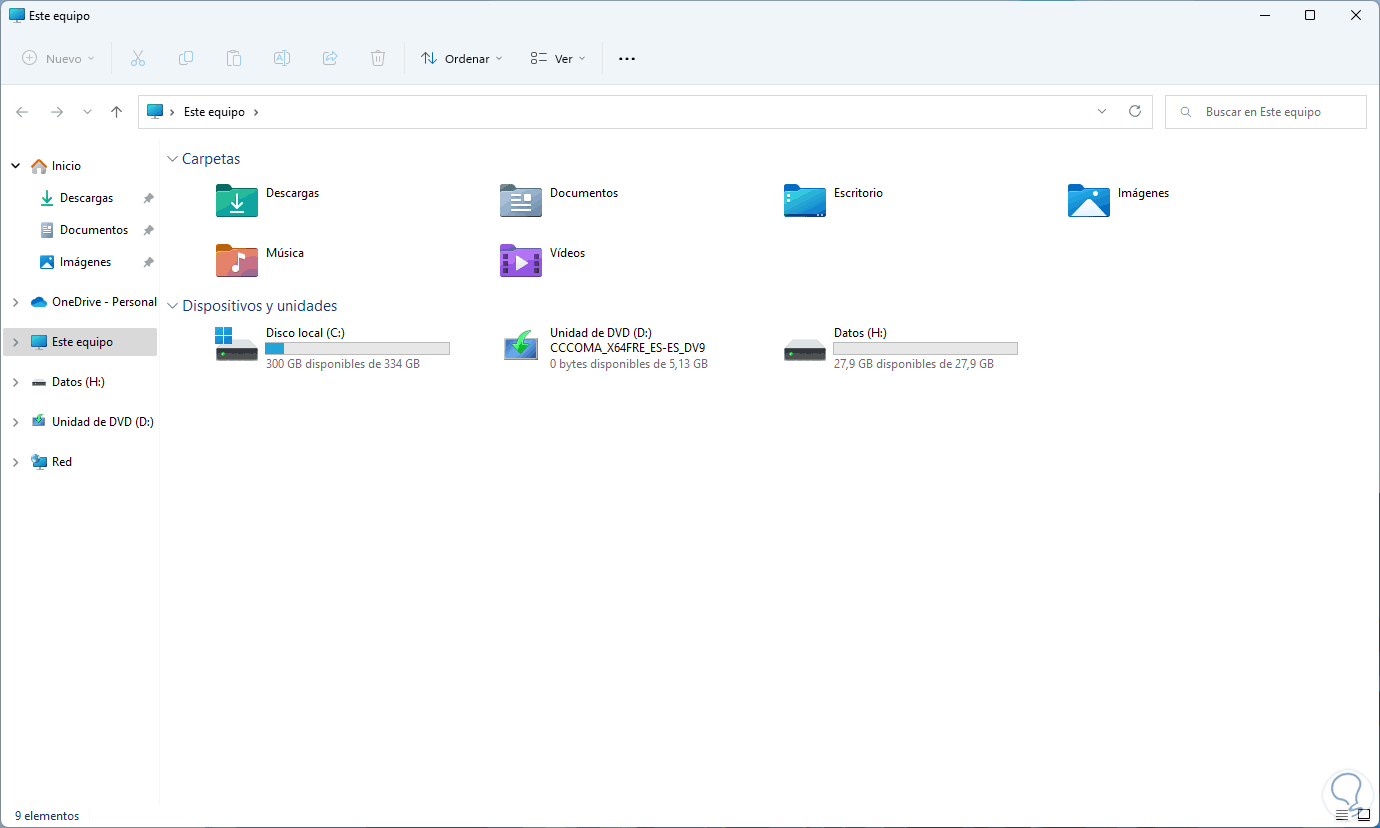This screenshot has width=1380, height=828.
Task: Click "27,9 GB disponibles de 27,9 GB" text
Action: pyautogui.click(x=914, y=365)
